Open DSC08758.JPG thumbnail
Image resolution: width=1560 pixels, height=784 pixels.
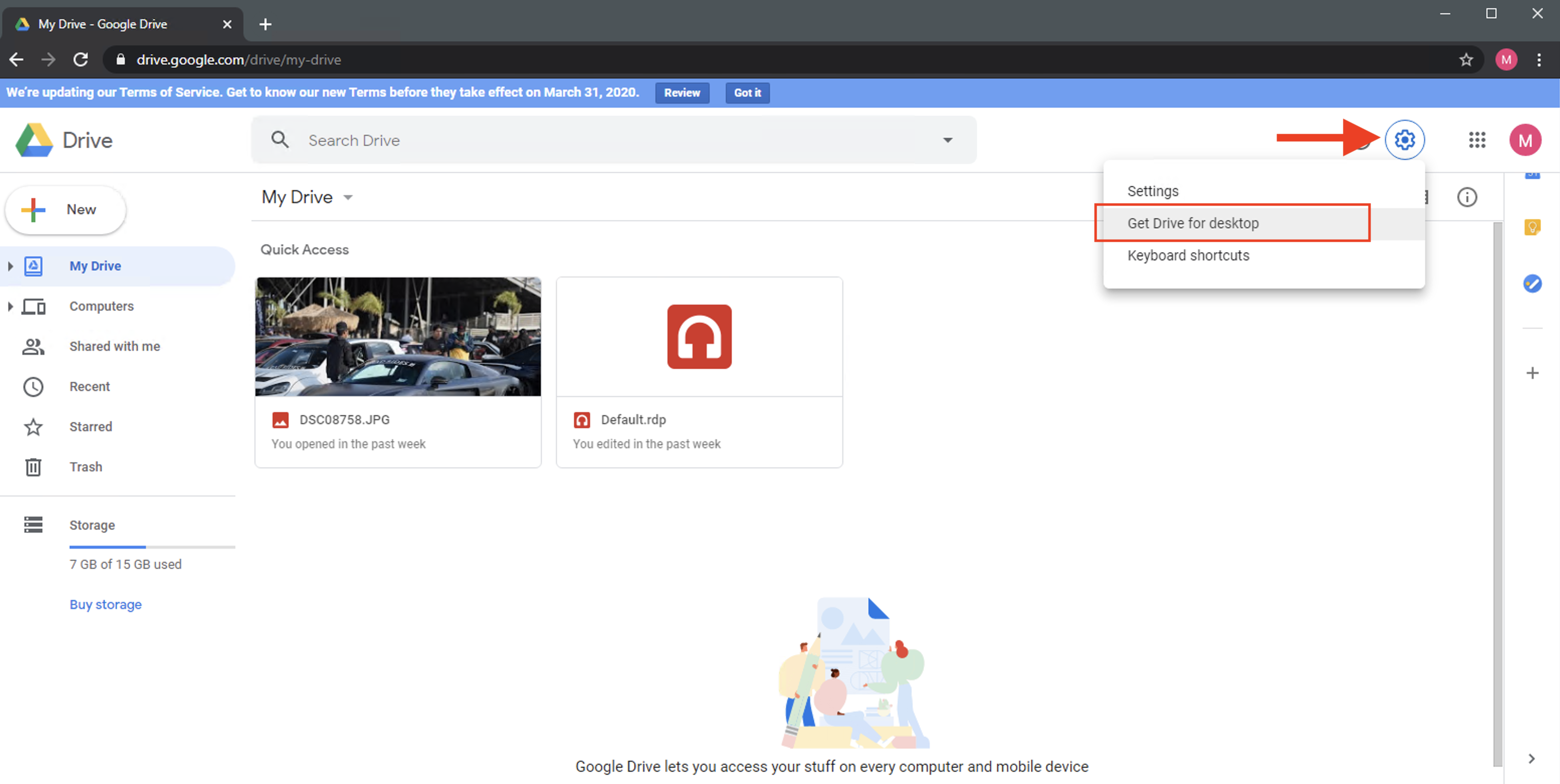tap(398, 337)
